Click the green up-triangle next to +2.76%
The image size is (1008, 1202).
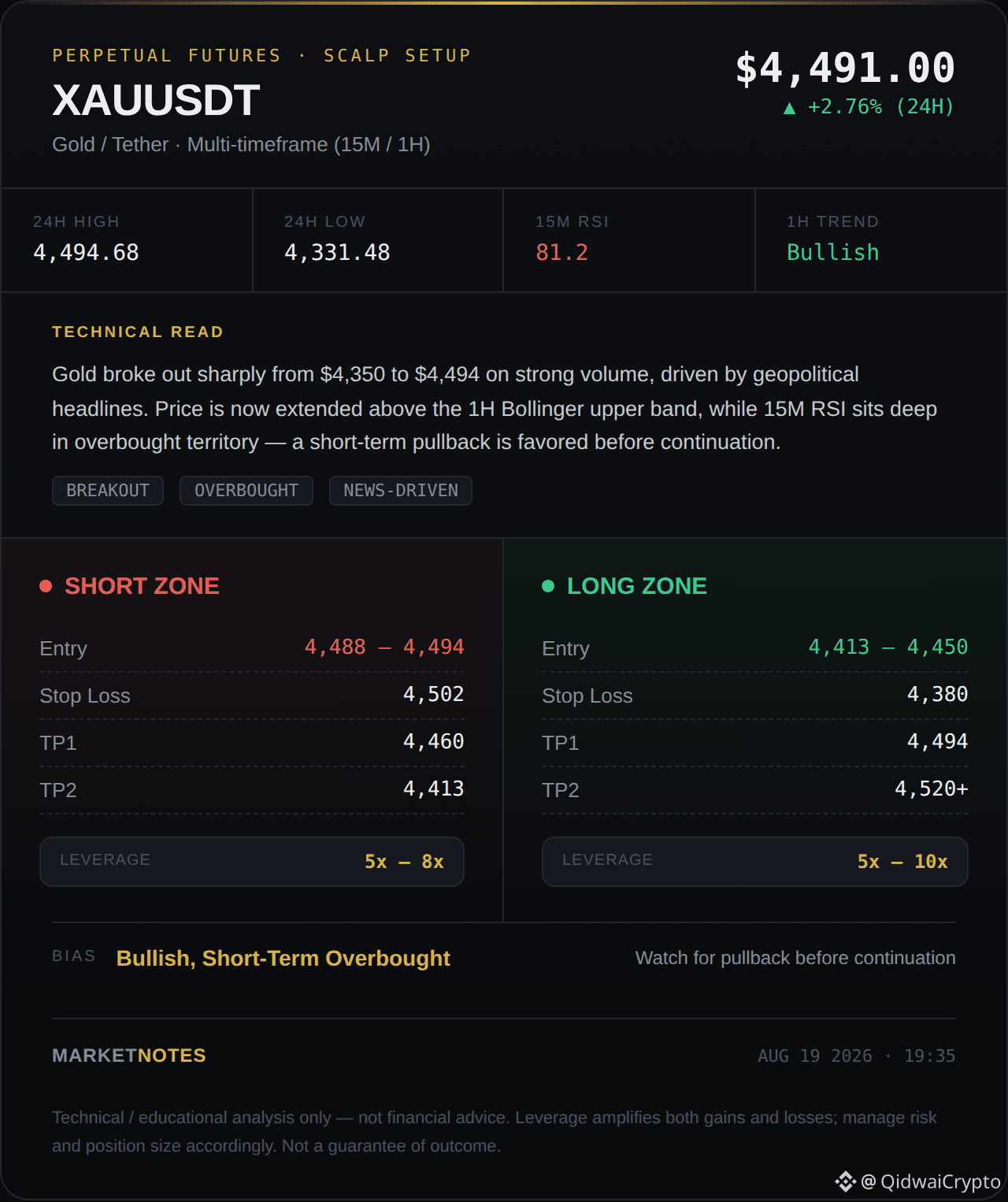coord(789,108)
